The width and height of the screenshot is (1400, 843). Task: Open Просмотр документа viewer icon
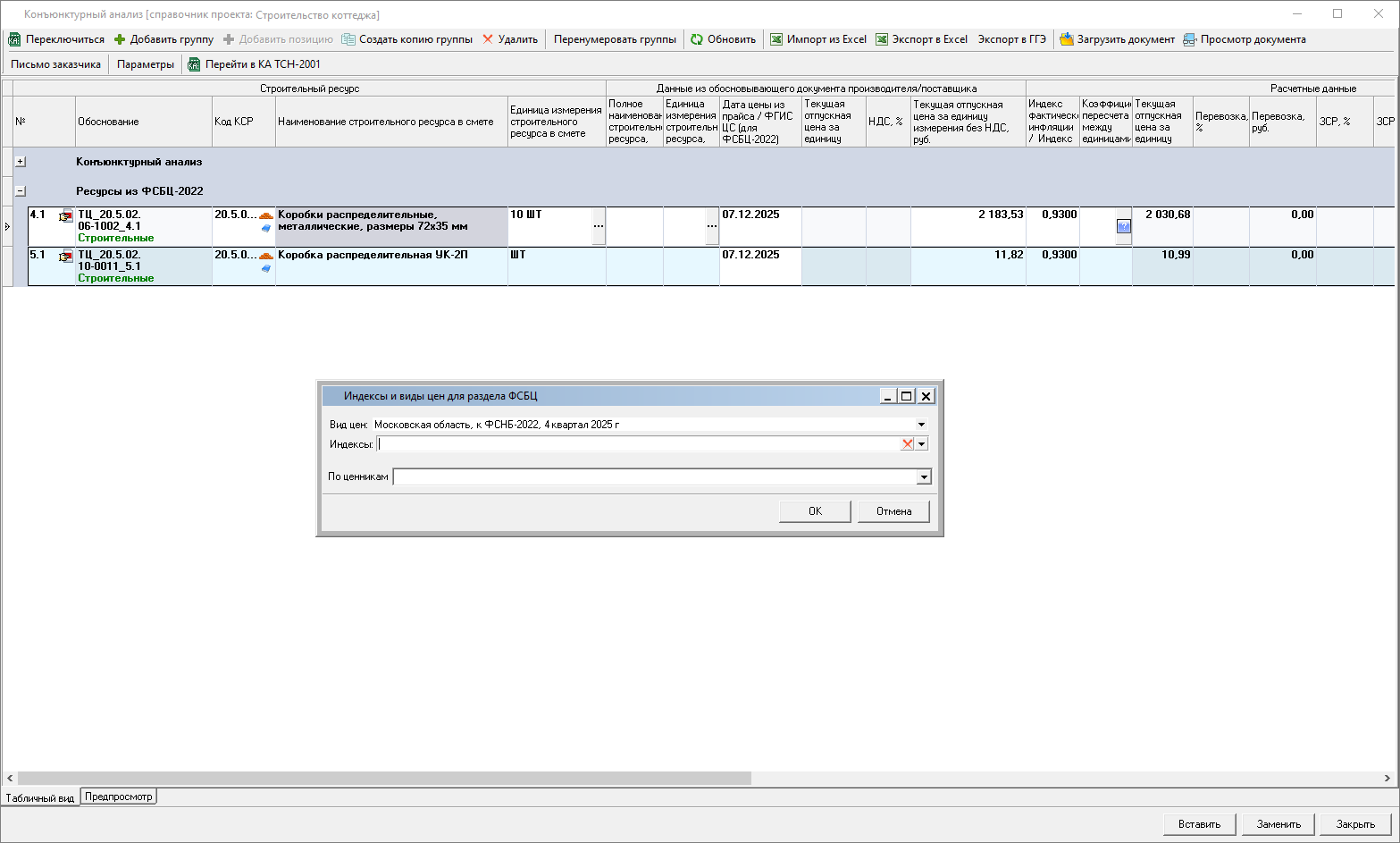[x=1189, y=39]
